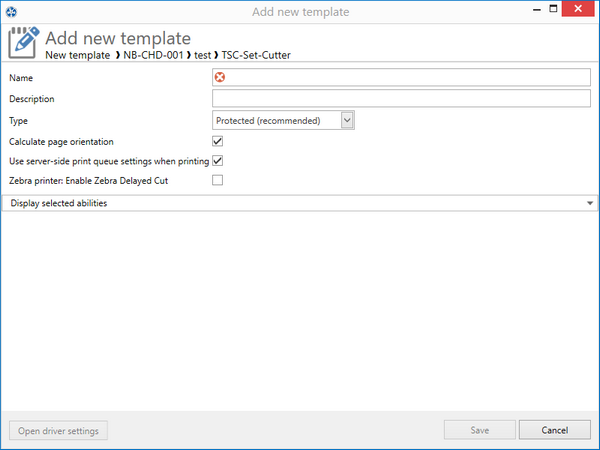
Task: Click the Type dropdown arrow button
Action: 347,120
